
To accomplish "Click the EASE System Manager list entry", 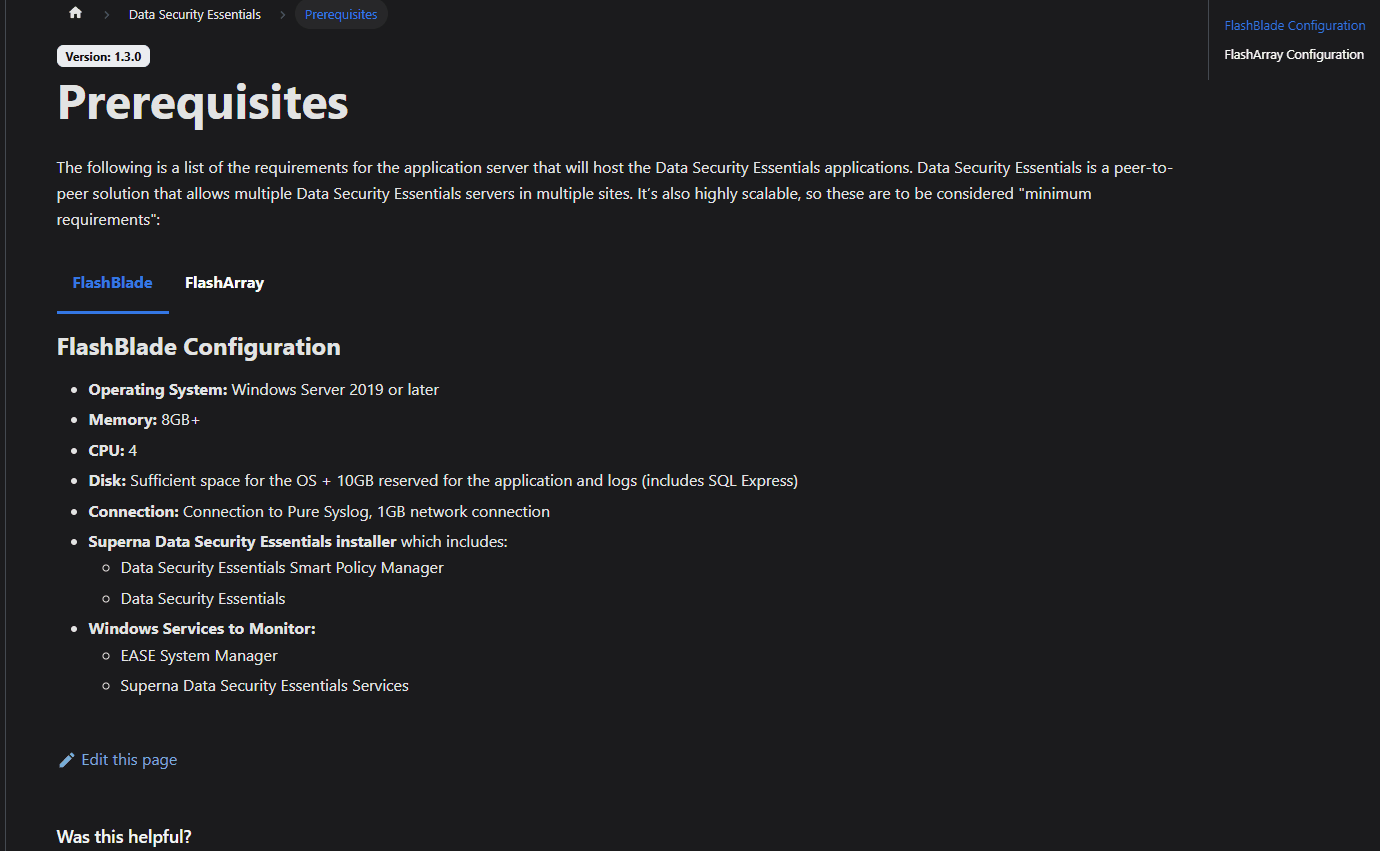I will coord(199,656).
